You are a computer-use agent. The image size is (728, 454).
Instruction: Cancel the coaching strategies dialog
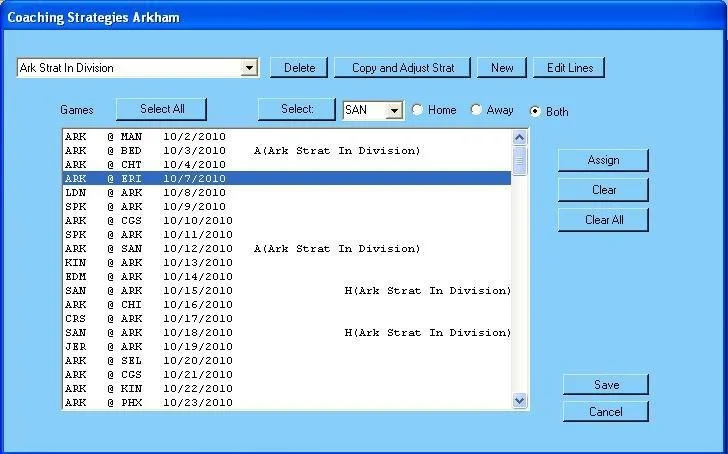click(x=606, y=412)
